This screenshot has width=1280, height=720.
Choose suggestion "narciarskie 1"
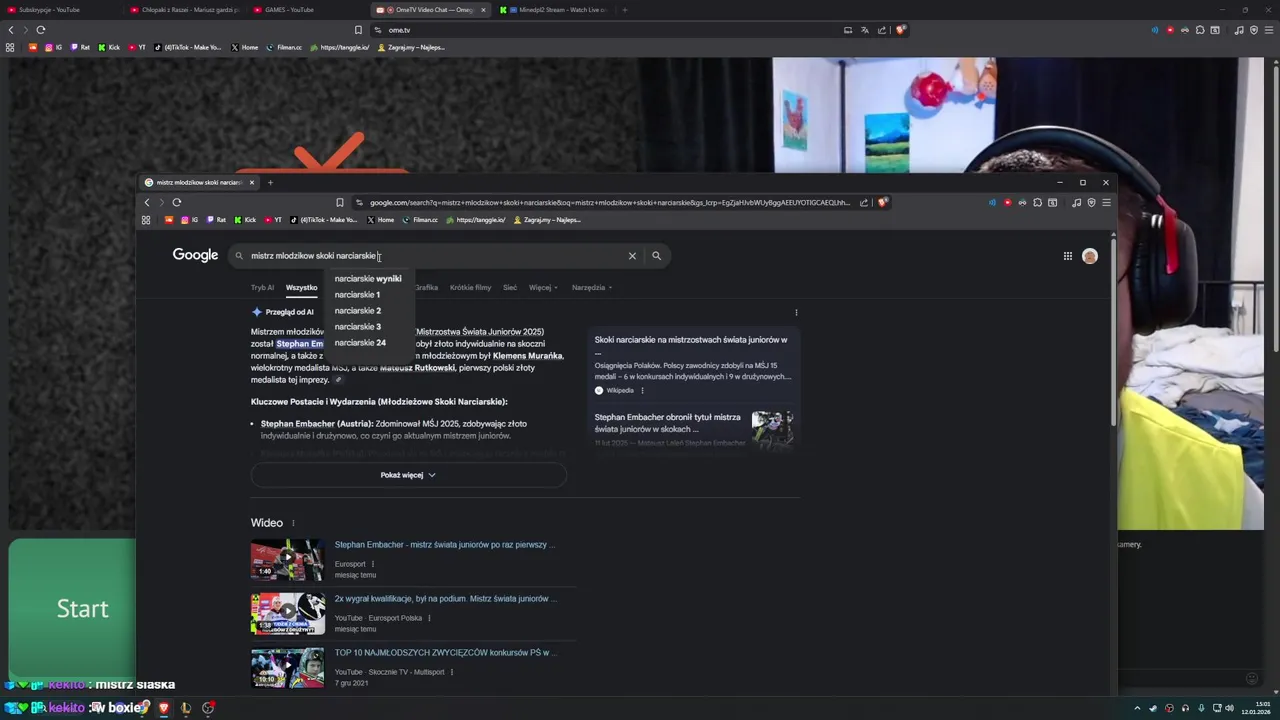pyautogui.click(x=368, y=295)
